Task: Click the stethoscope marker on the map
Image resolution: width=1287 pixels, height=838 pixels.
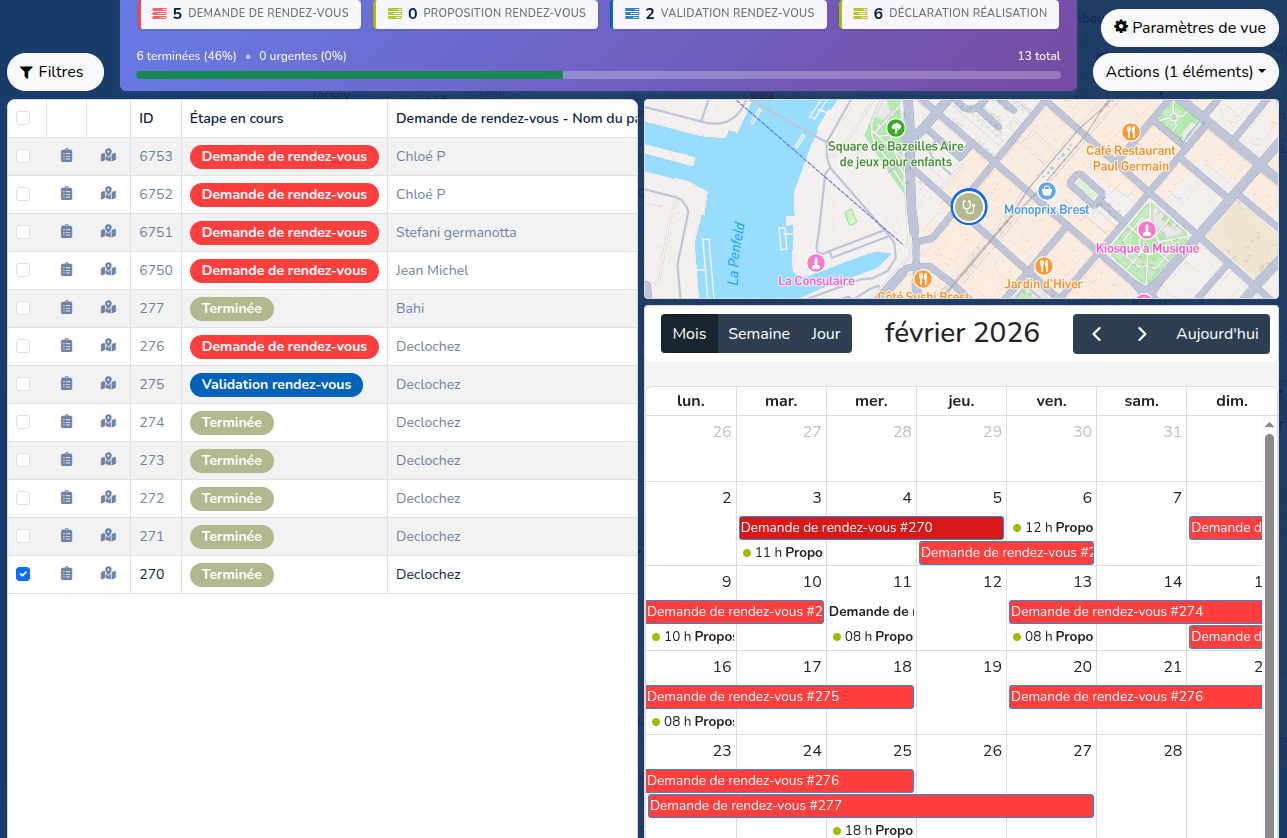Action: coord(968,206)
